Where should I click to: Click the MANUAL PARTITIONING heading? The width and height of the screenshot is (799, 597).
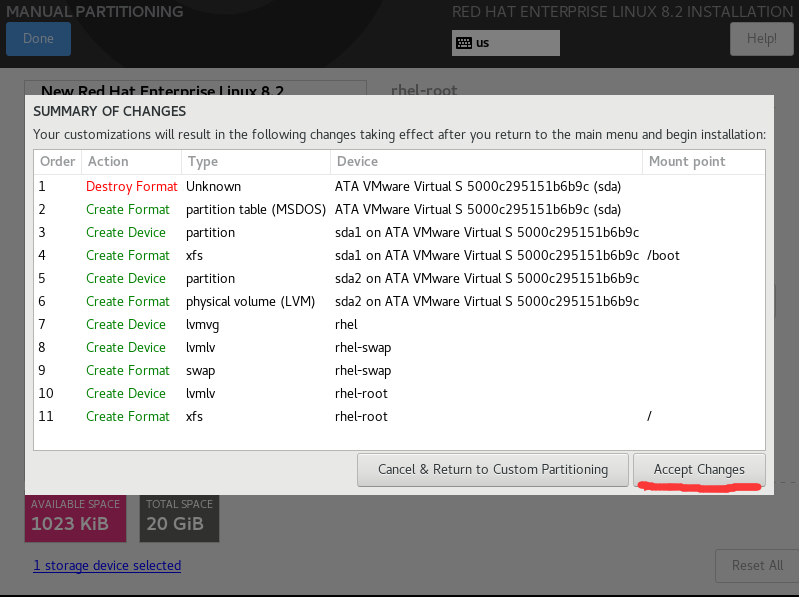pyautogui.click(x=94, y=11)
